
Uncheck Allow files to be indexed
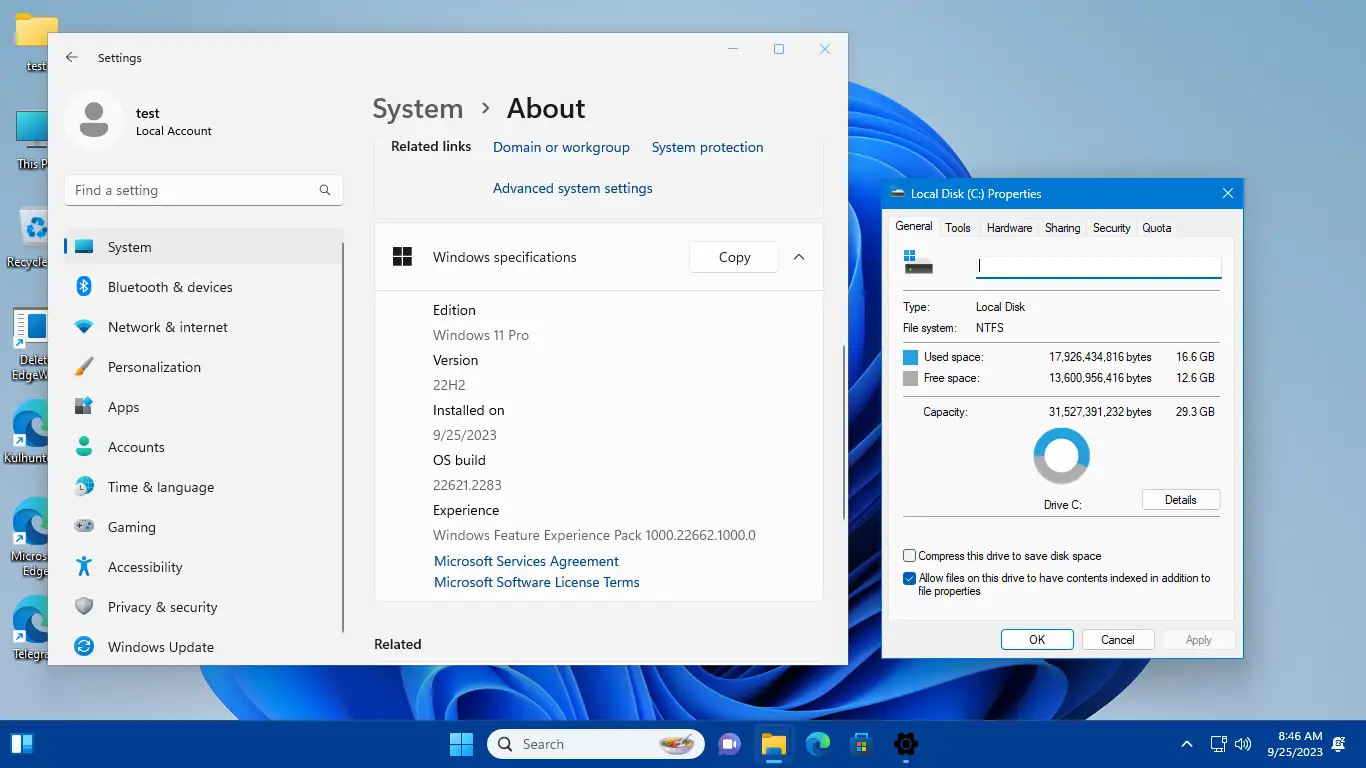click(909, 578)
